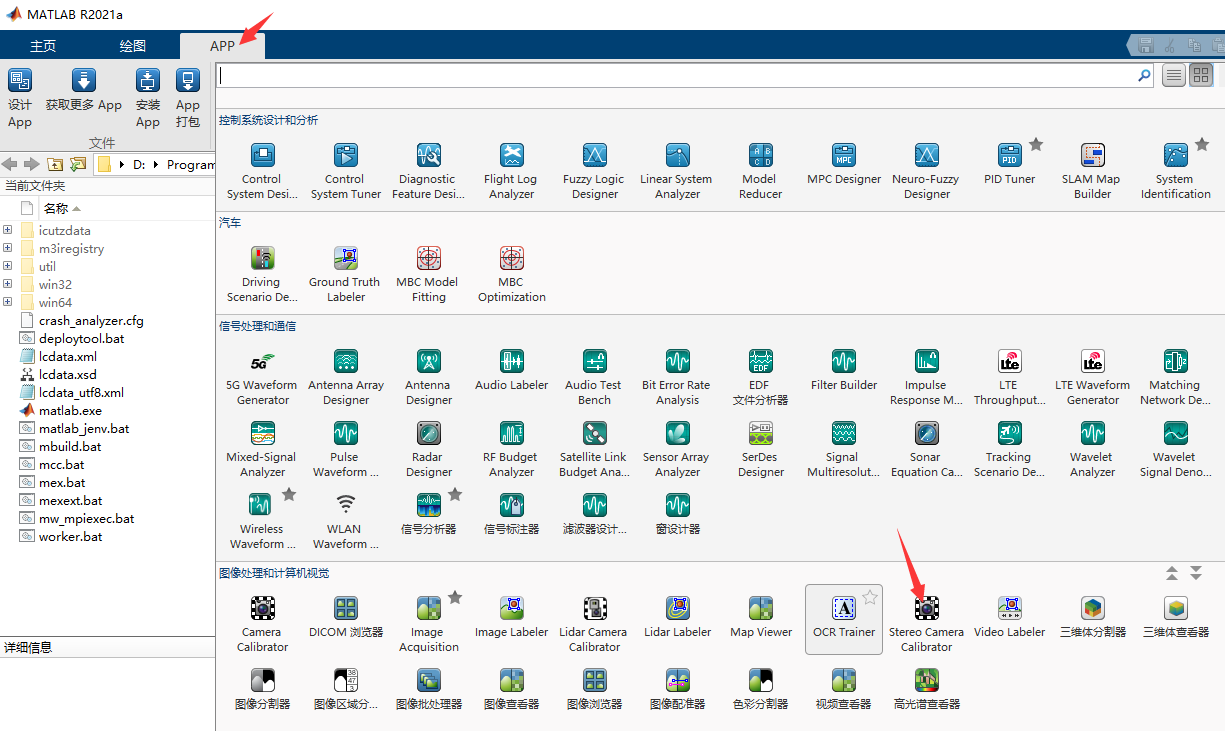Launch Ground Truth Labeler
This screenshot has height=731, width=1225.
[345, 274]
